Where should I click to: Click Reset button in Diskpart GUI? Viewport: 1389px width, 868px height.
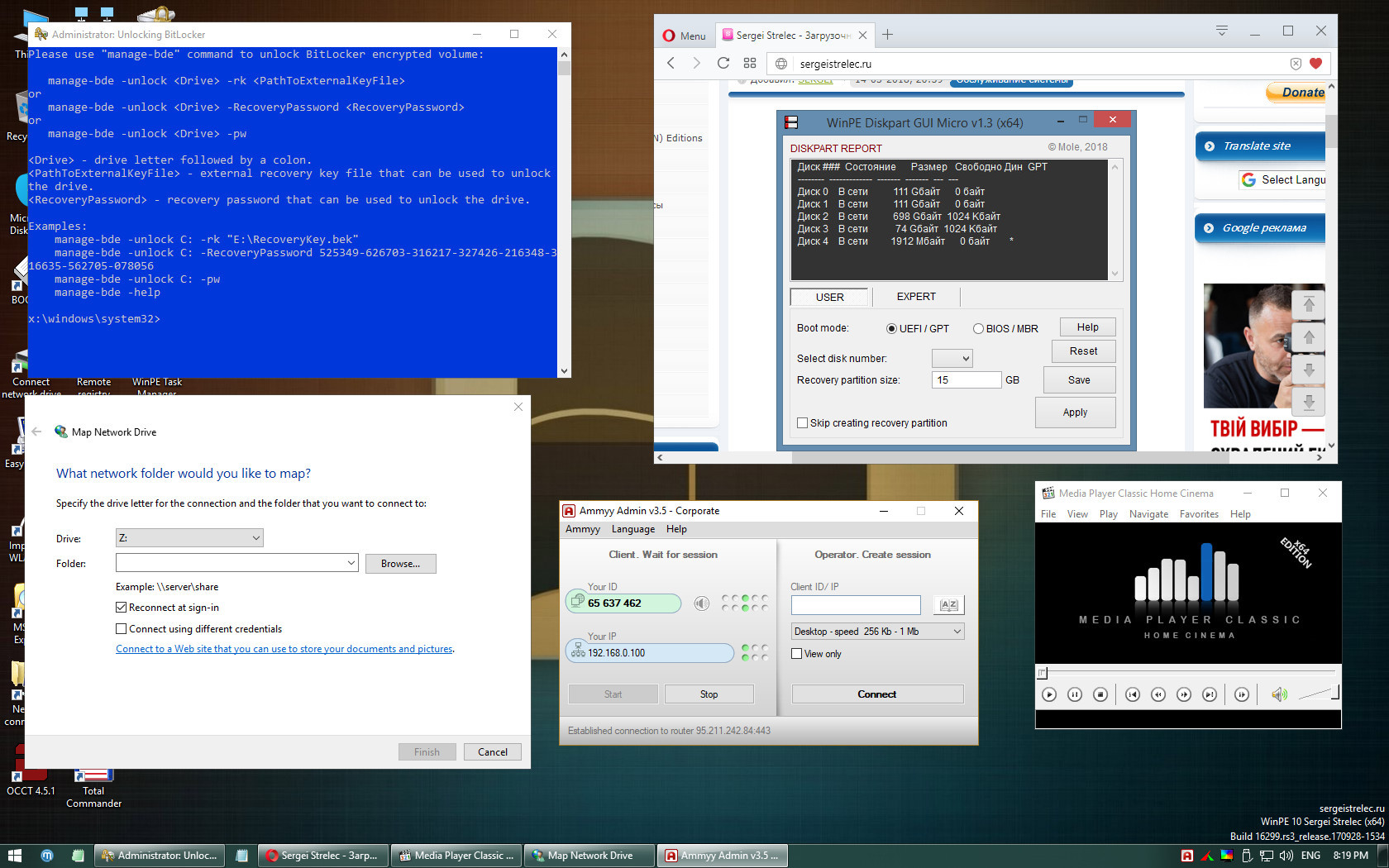(1083, 351)
